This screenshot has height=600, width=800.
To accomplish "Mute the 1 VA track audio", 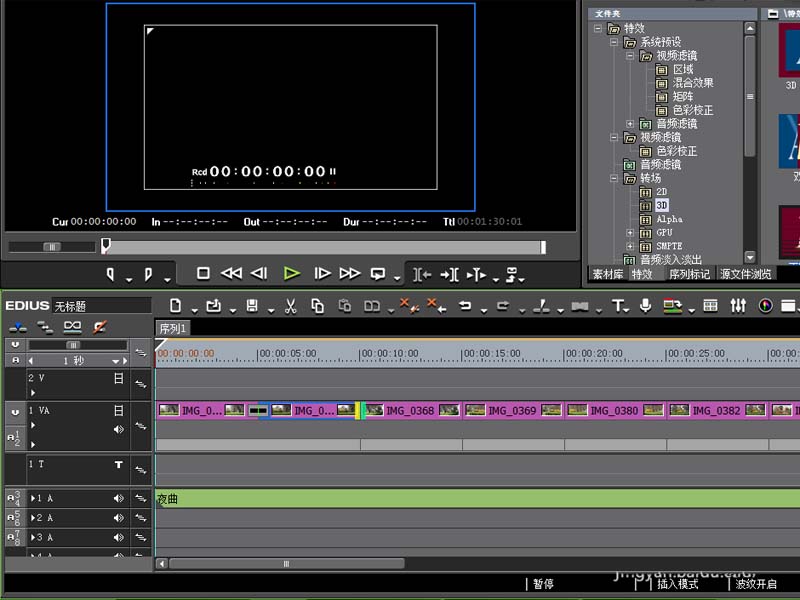I will (x=118, y=430).
